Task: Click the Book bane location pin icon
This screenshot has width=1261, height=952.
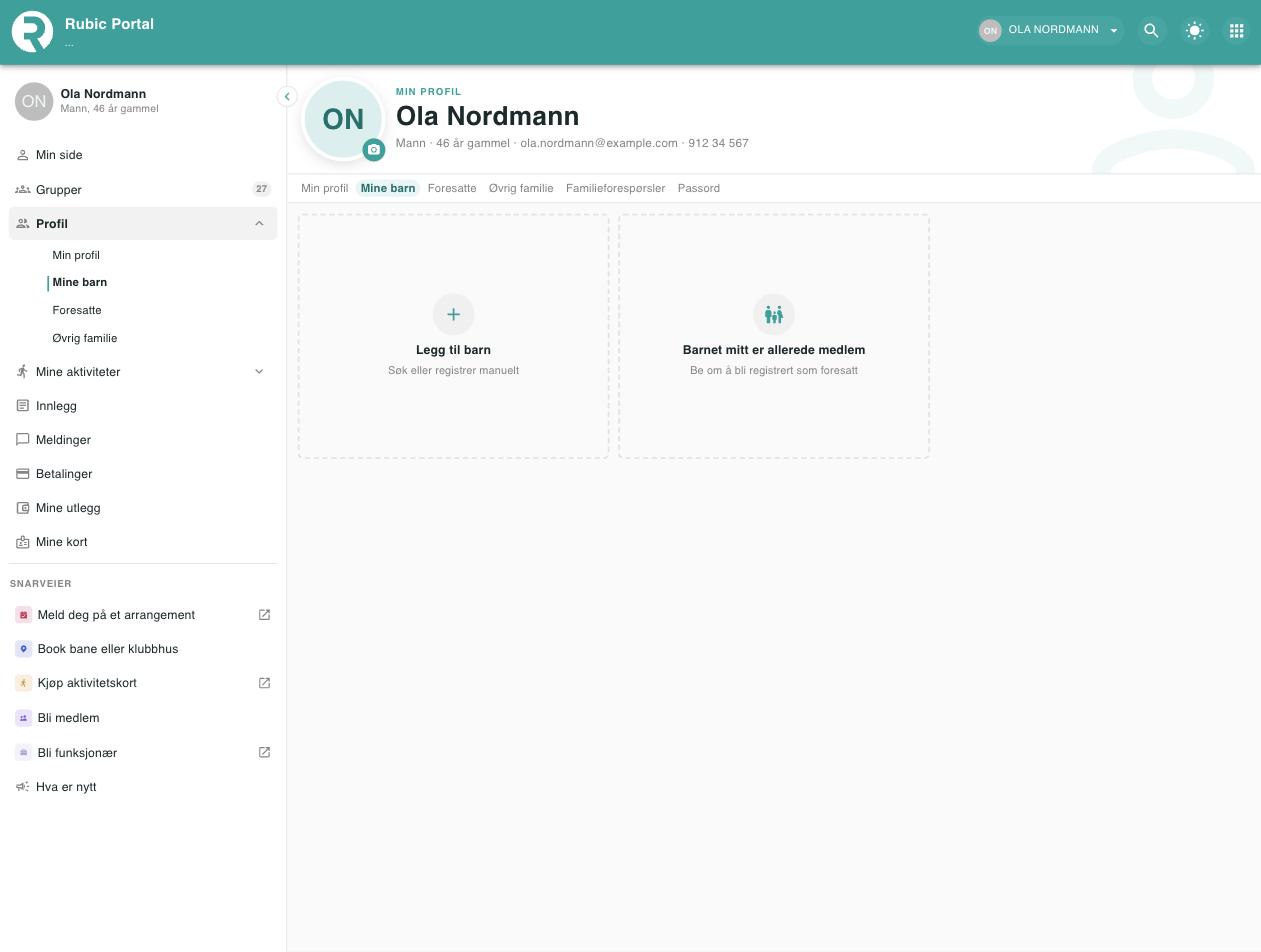Action: pos(24,649)
